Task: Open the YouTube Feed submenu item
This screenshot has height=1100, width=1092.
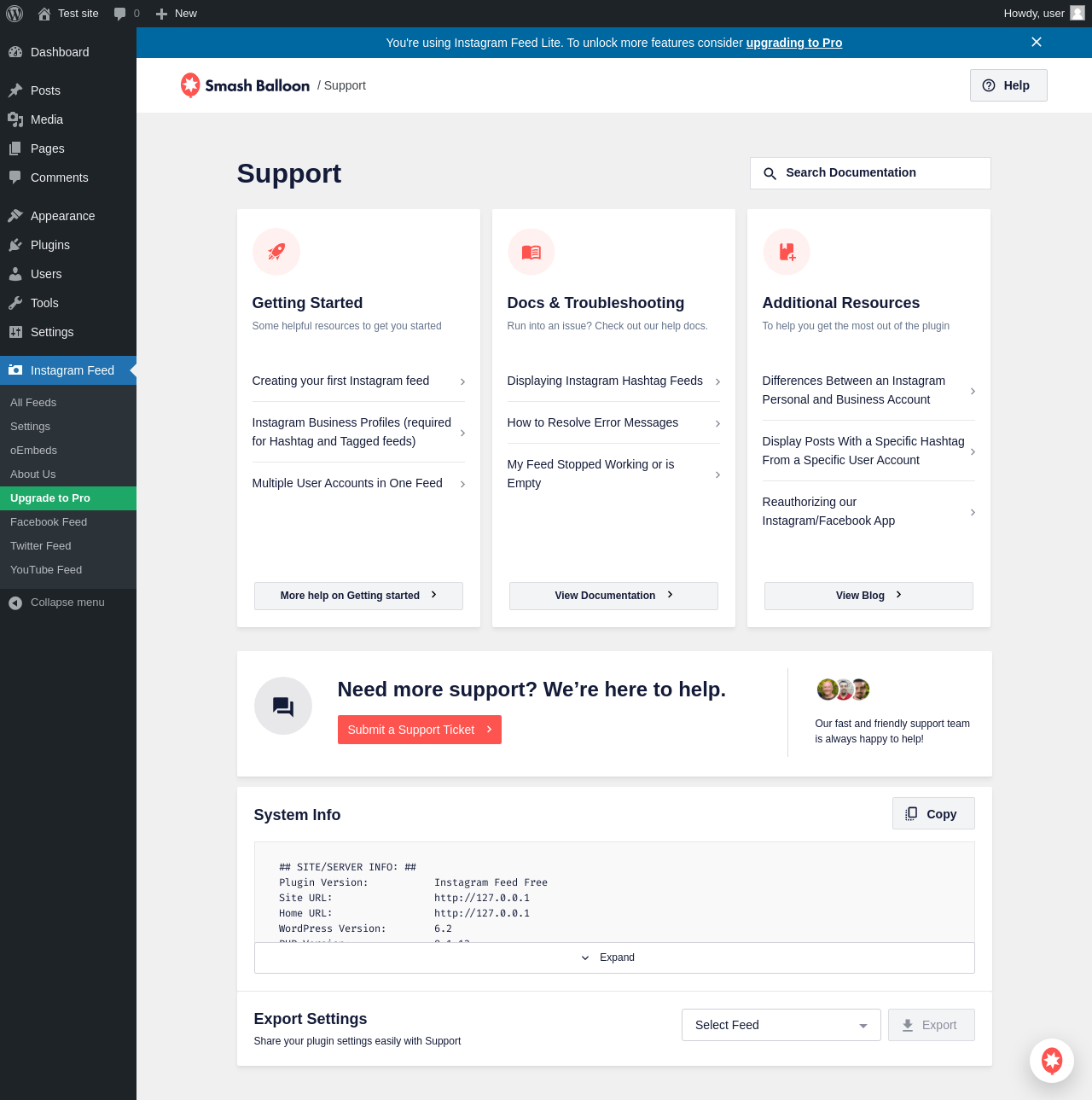Action: click(68, 570)
